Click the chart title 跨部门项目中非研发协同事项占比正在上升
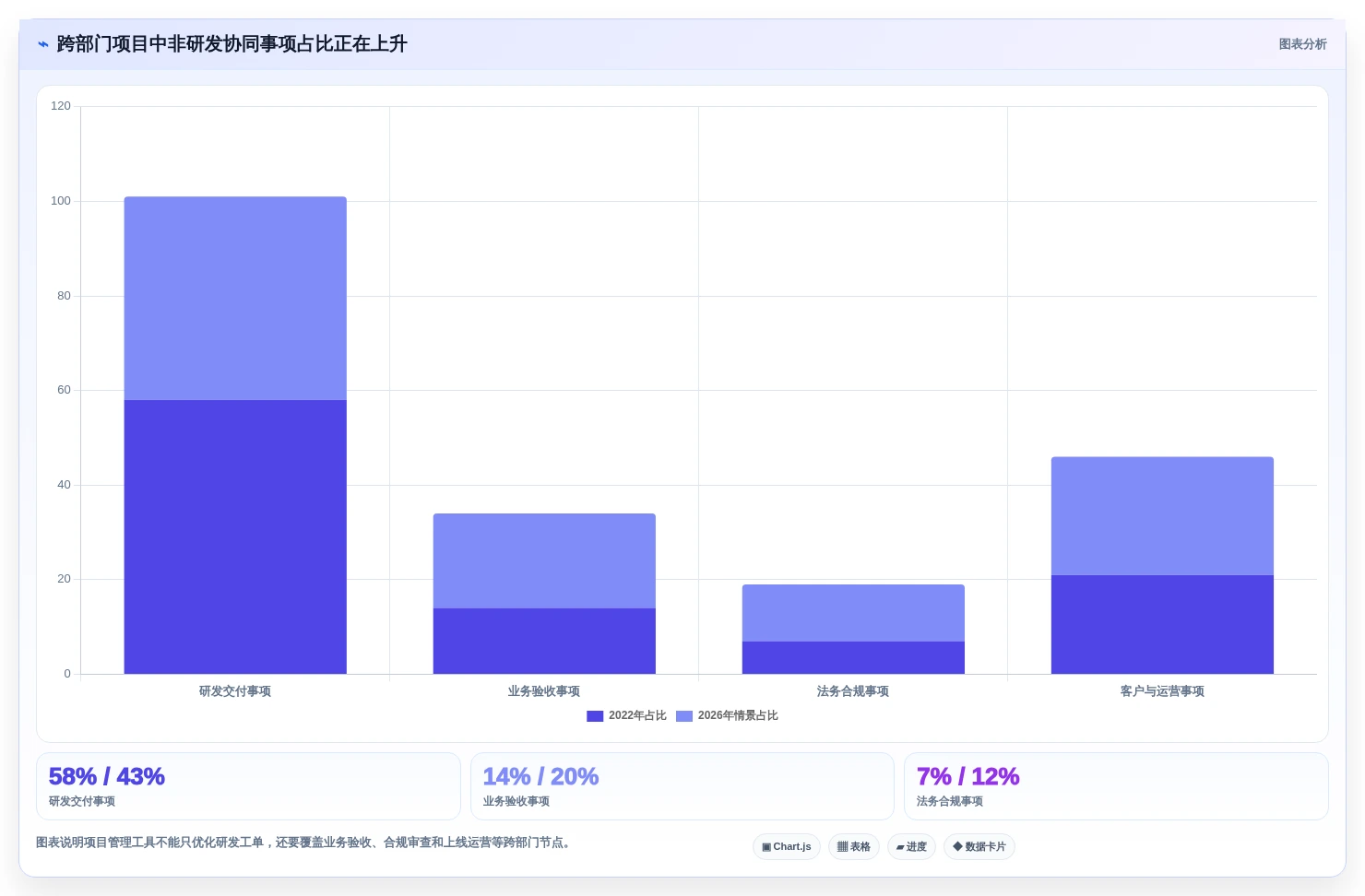Screen dimensions: 1365x896 pyautogui.click(x=231, y=44)
